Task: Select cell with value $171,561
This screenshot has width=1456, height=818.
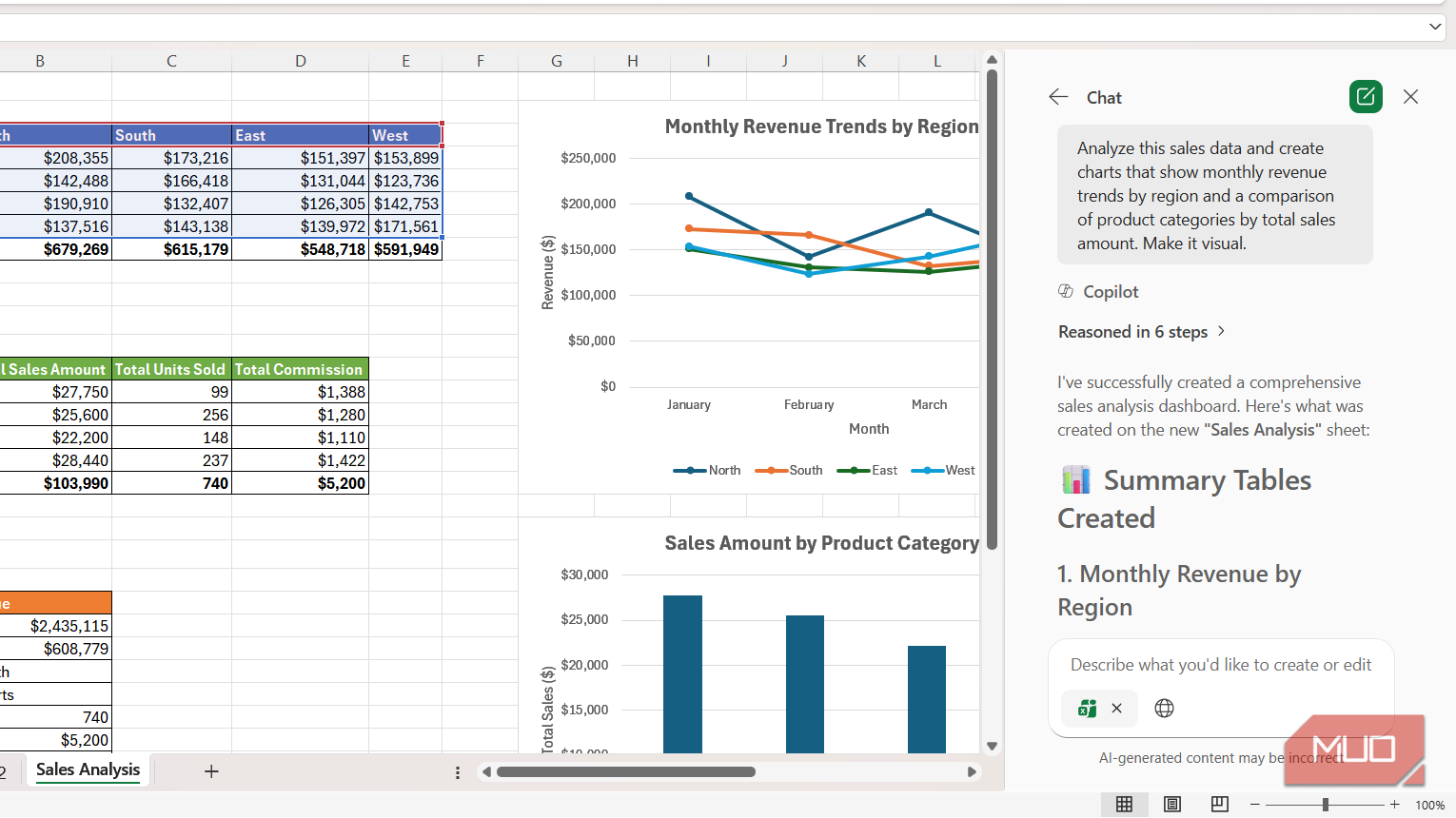Action: click(x=405, y=226)
